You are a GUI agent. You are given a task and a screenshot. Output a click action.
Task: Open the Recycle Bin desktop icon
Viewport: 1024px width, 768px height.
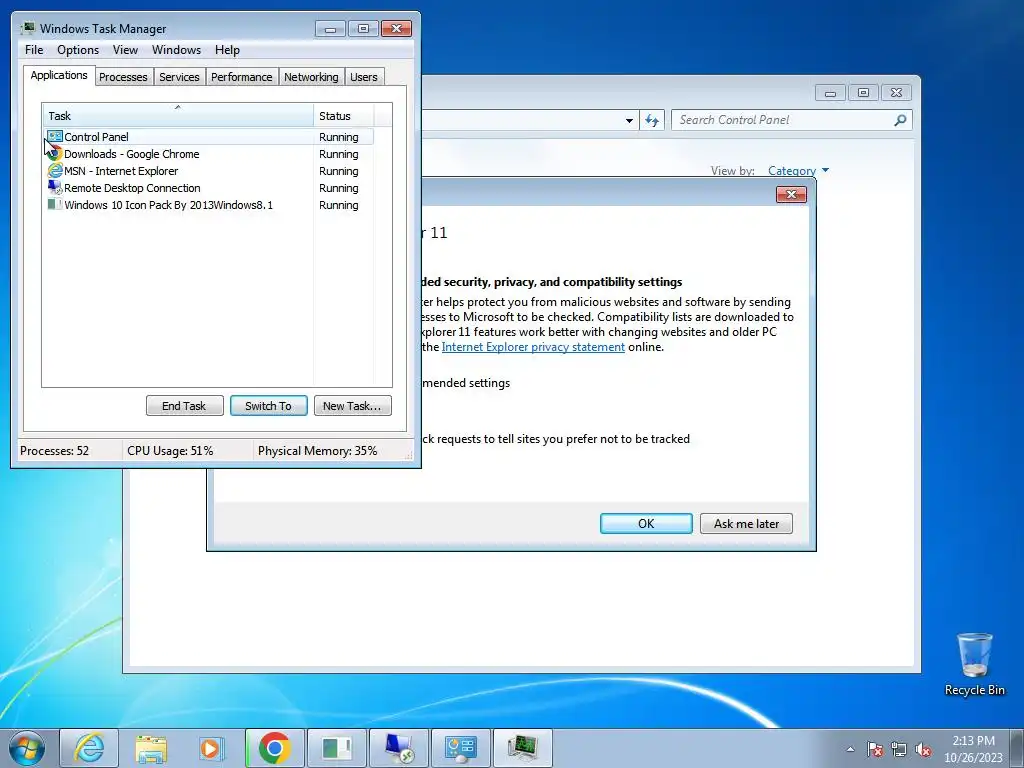pos(974,664)
